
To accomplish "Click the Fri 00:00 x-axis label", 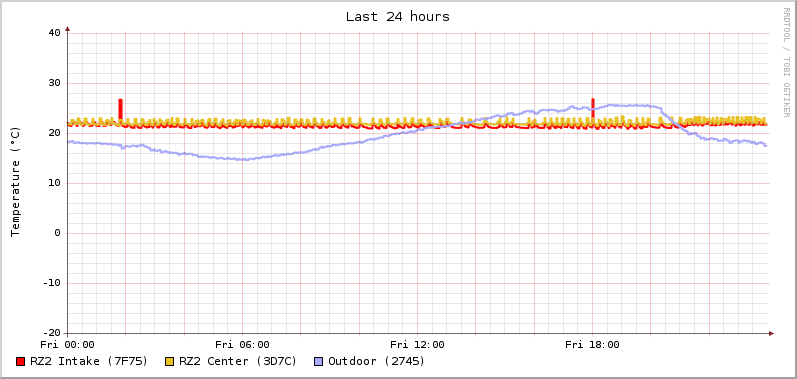I will pos(68,345).
